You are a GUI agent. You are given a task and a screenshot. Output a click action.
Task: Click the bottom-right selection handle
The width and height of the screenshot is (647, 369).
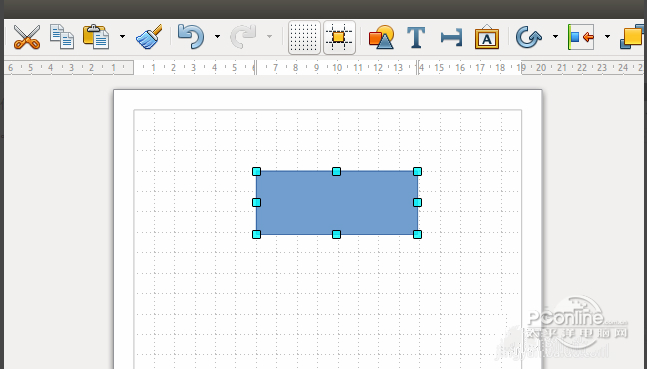coord(417,234)
